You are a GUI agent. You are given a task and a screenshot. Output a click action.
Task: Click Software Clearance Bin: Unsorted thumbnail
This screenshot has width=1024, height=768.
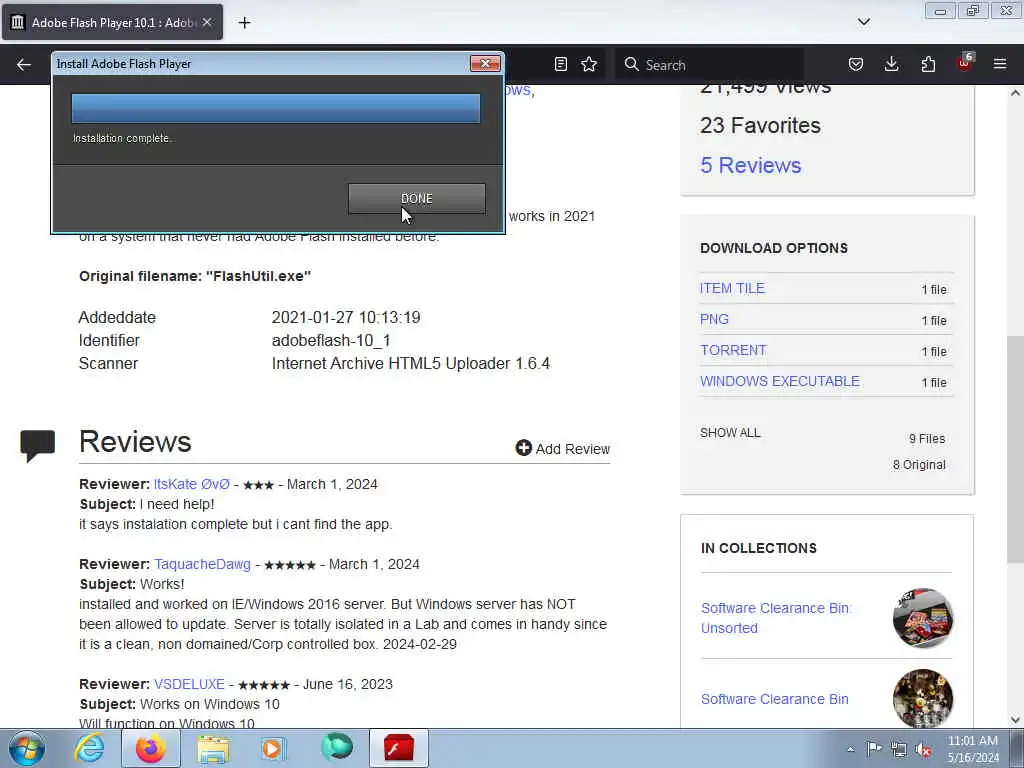tap(923, 618)
